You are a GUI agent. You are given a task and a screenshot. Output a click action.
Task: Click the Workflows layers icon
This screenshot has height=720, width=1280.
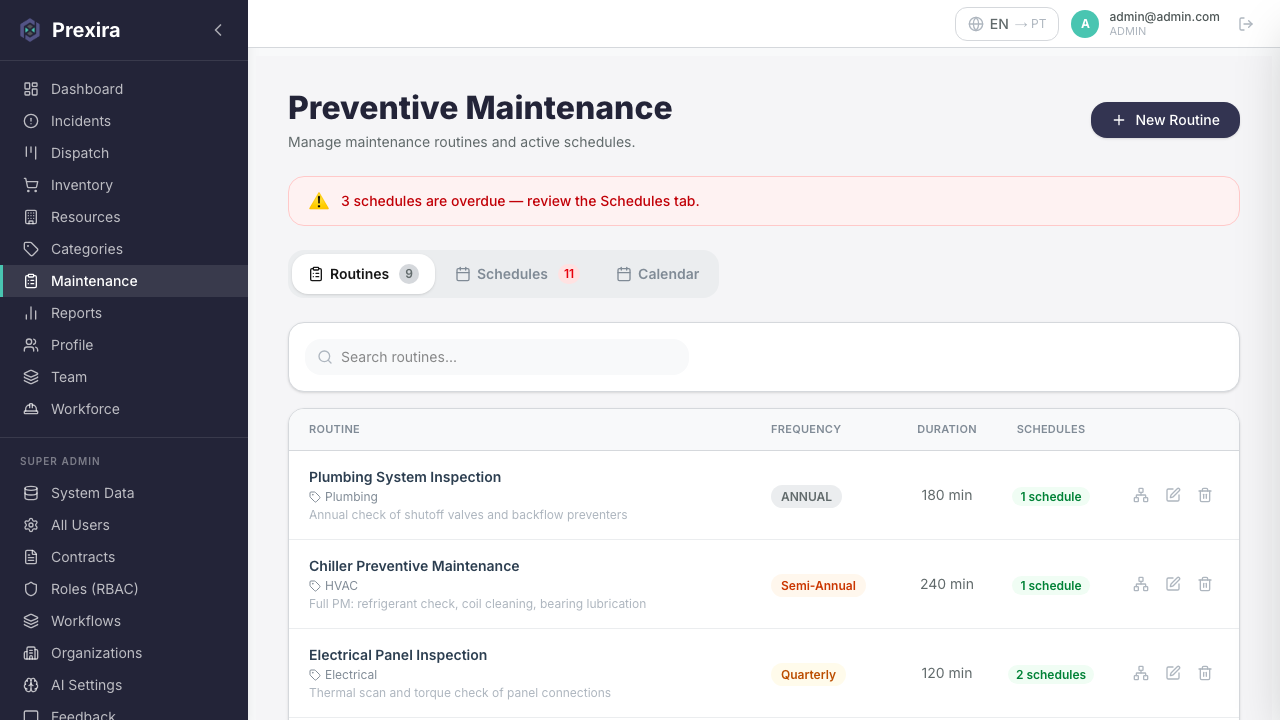(x=31, y=621)
